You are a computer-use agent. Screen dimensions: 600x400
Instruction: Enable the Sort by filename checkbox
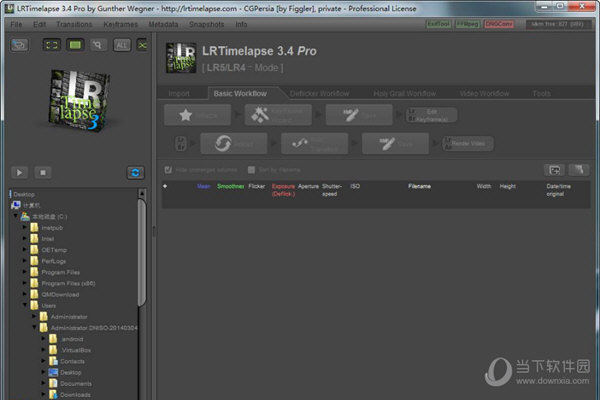[x=251, y=170]
